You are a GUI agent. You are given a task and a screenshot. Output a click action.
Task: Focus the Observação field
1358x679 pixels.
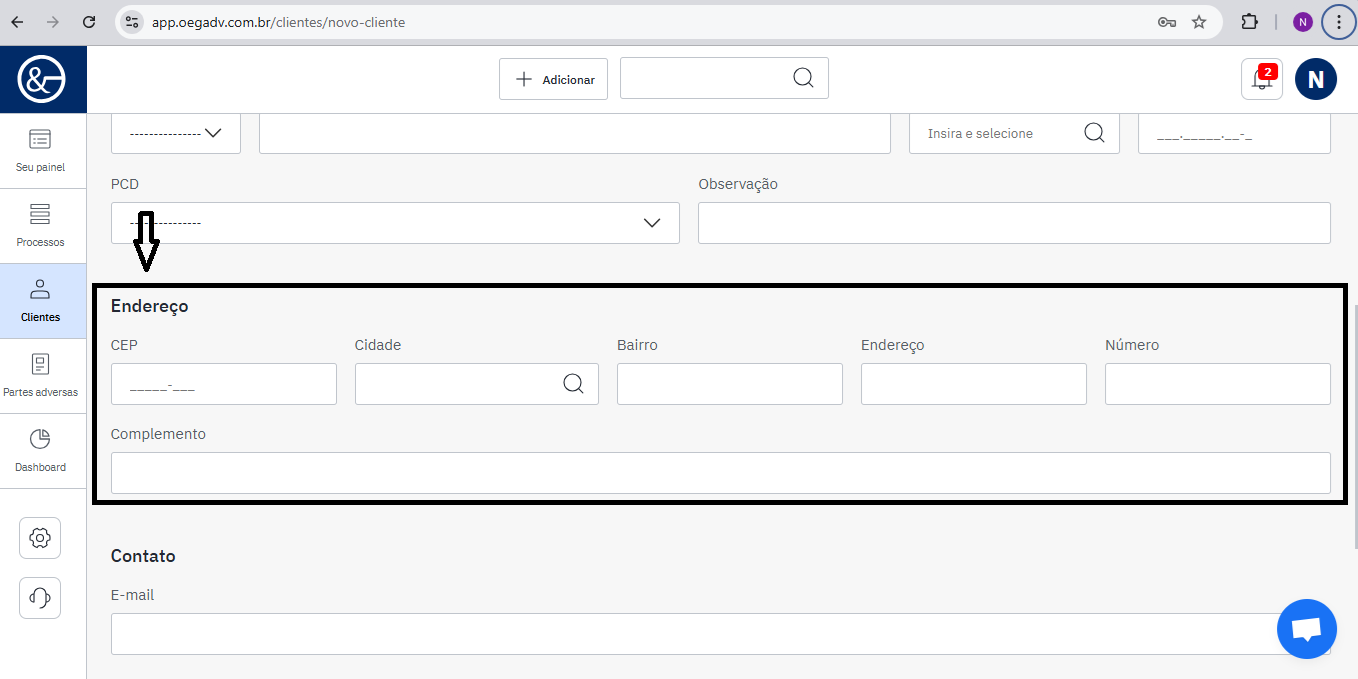(1014, 223)
